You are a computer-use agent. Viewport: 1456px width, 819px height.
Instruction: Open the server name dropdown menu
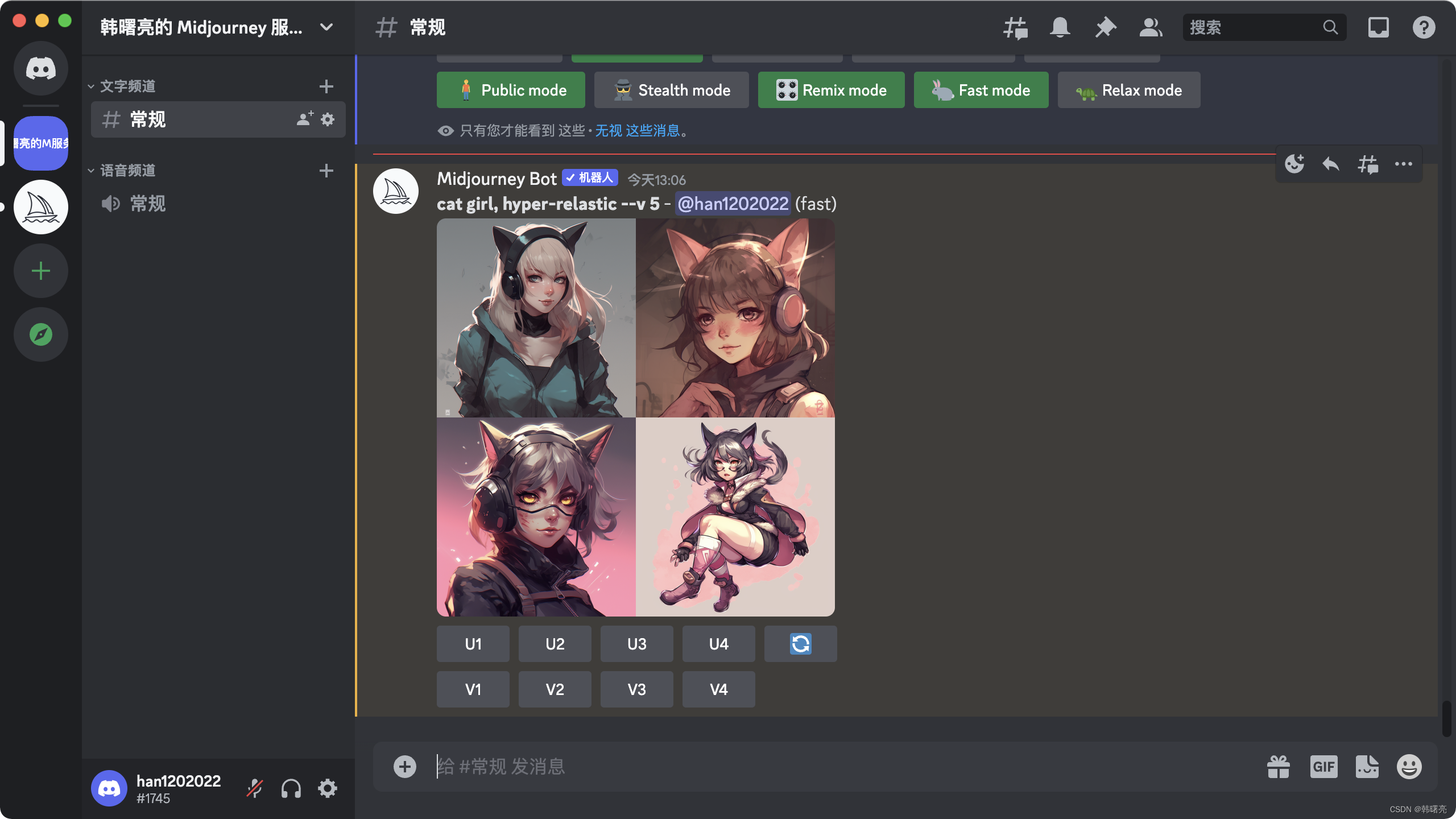tap(326, 27)
